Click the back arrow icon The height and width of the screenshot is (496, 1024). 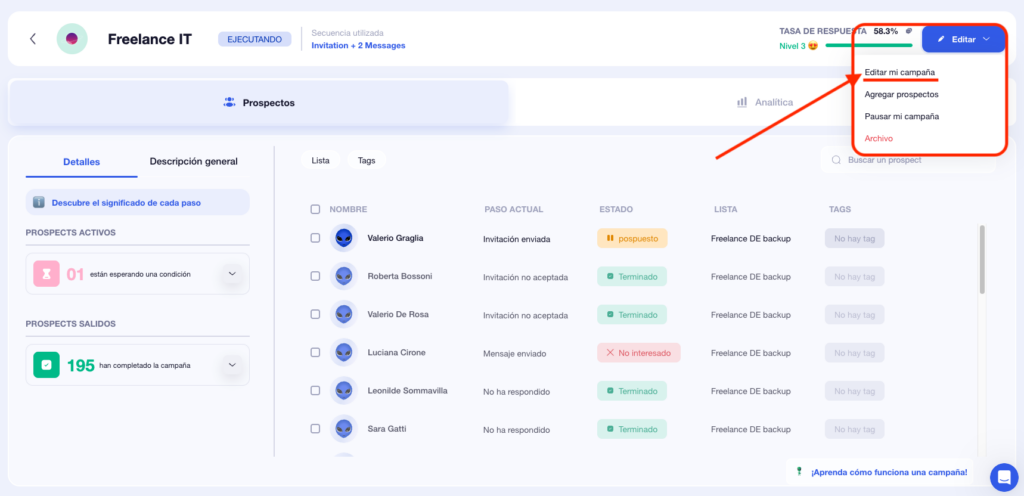[x=33, y=39]
